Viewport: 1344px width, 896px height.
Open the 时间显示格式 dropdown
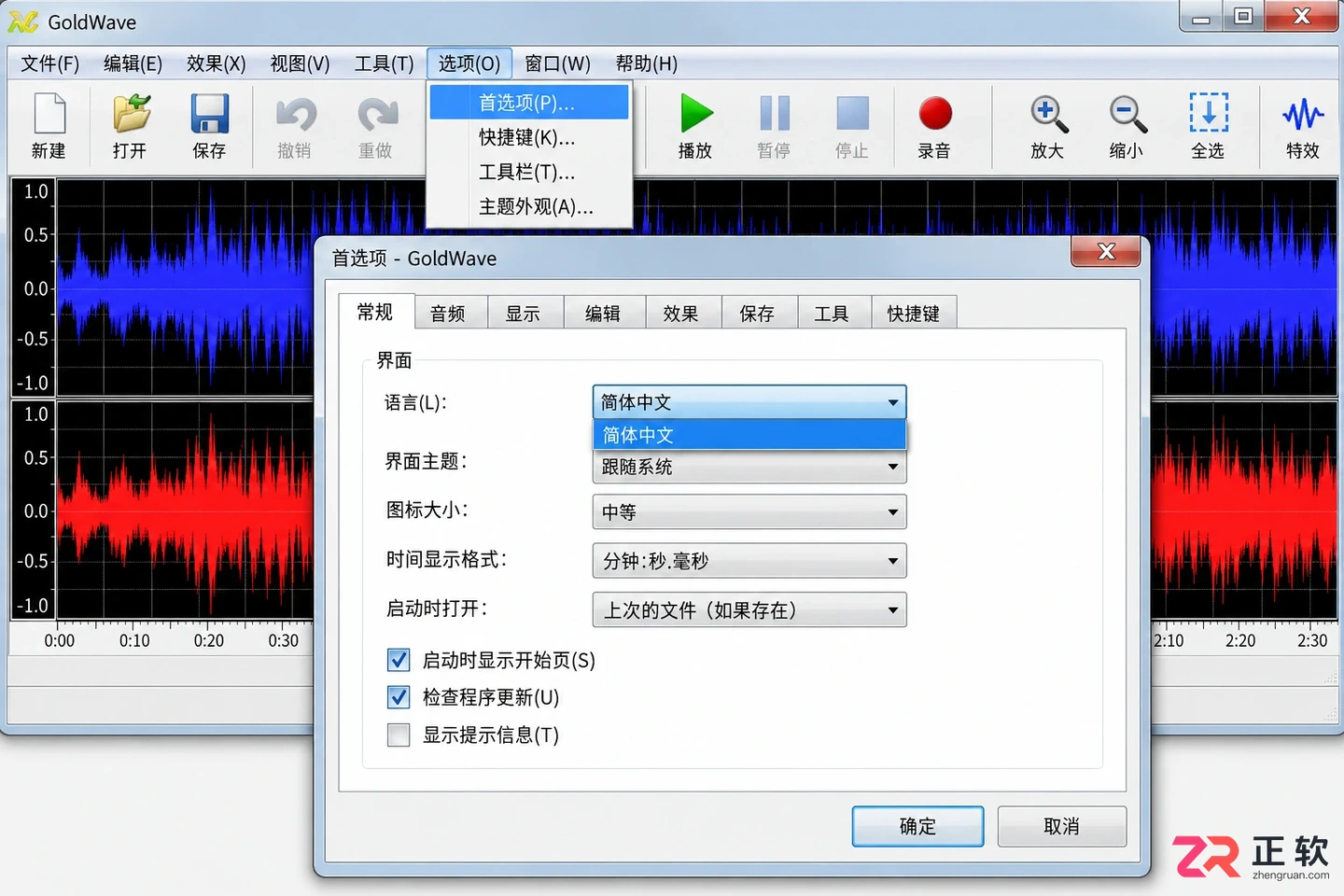click(x=749, y=561)
